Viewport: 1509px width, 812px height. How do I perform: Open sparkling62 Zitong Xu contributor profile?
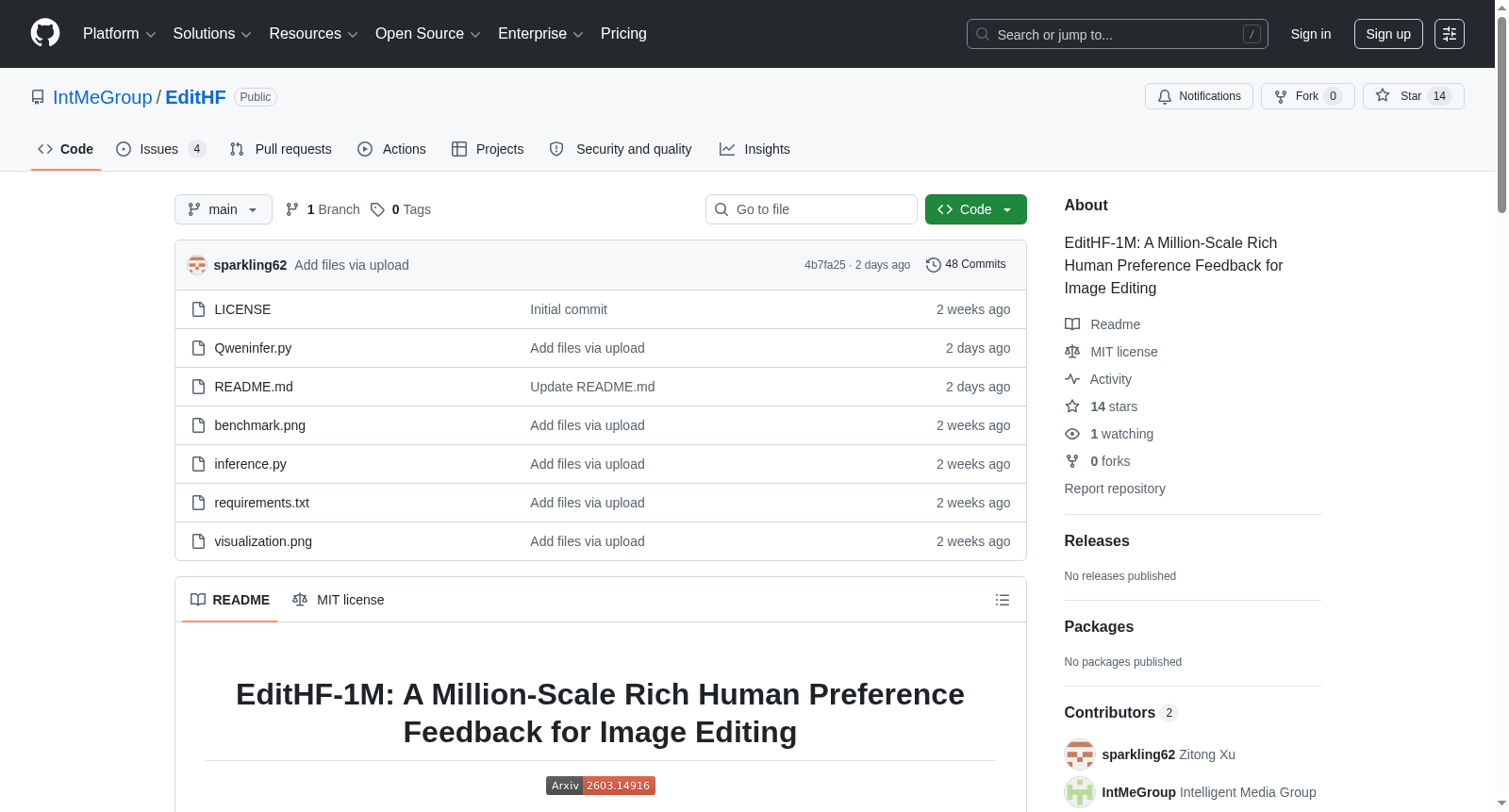[1169, 754]
